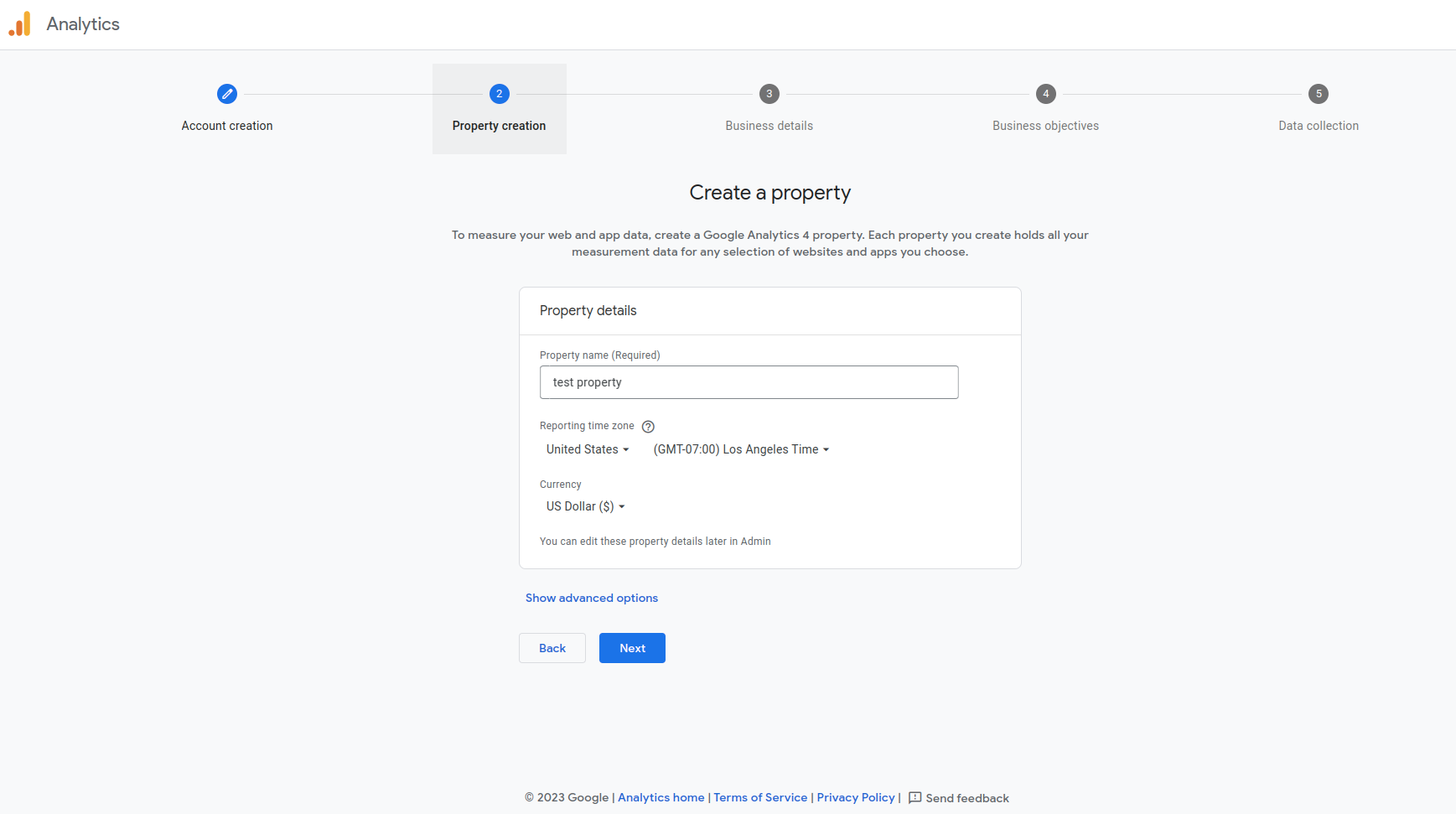The height and width of the screenshot is (814, 1456).
Task: Click the Reporting time zone help icon
Action: [x=648, y=427]
